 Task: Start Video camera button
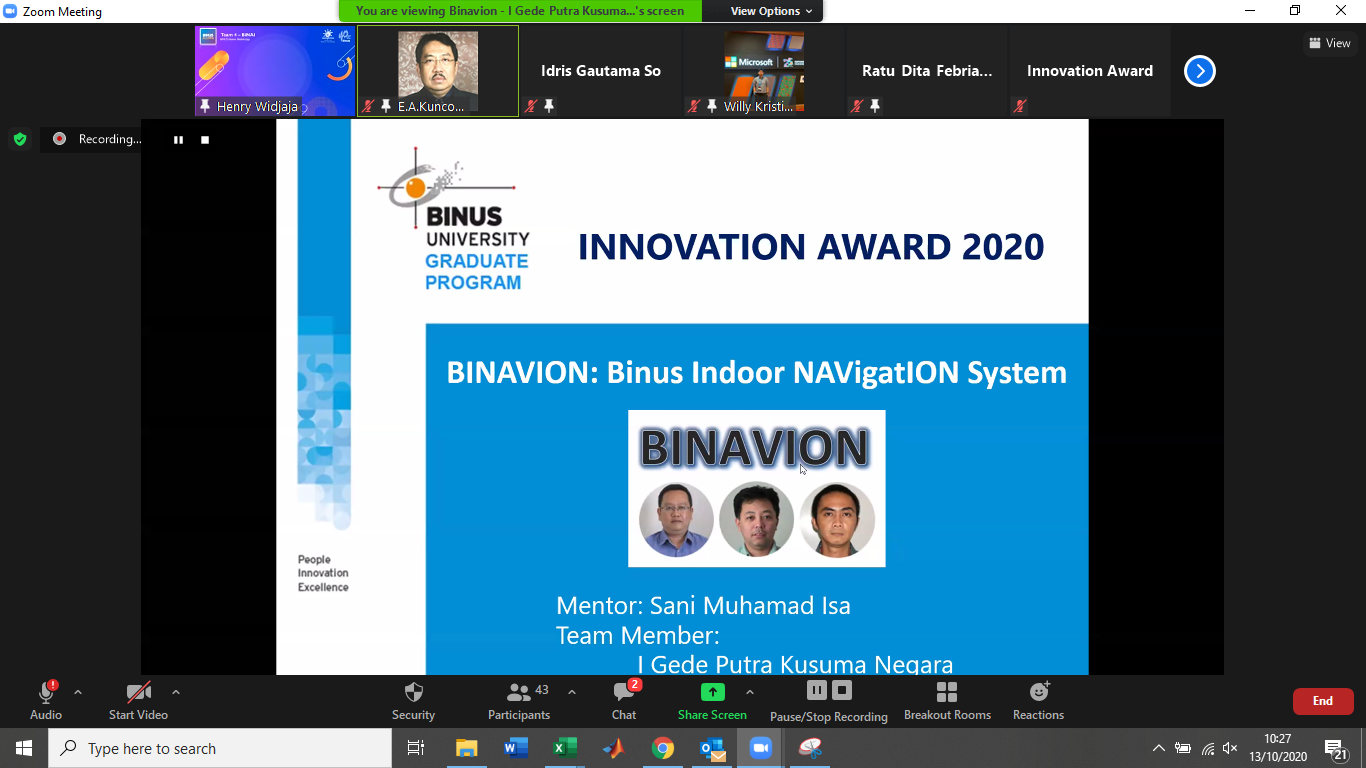click(138, 700)
